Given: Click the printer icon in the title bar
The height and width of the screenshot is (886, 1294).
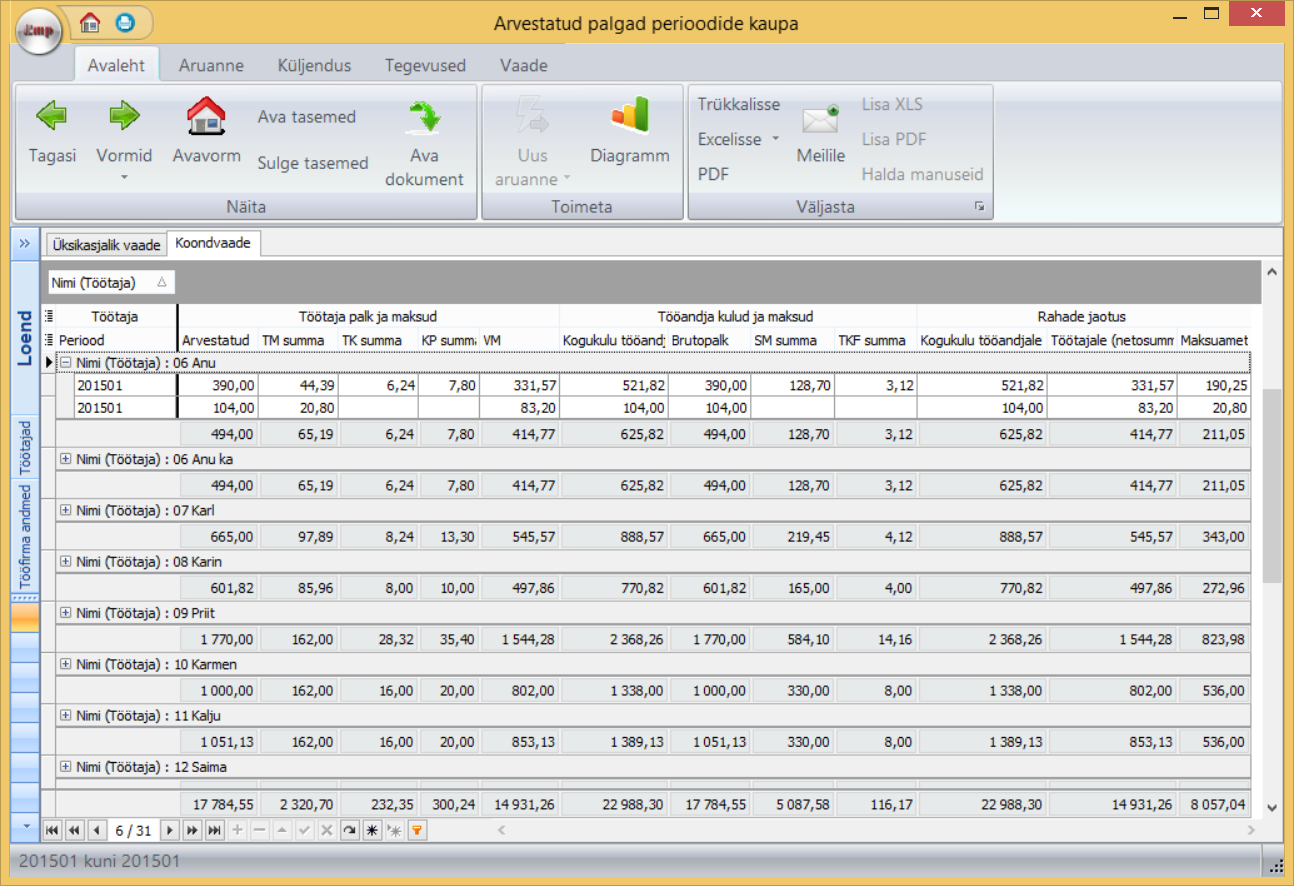Looking at the screenshot, I should [x=124, y=21].
